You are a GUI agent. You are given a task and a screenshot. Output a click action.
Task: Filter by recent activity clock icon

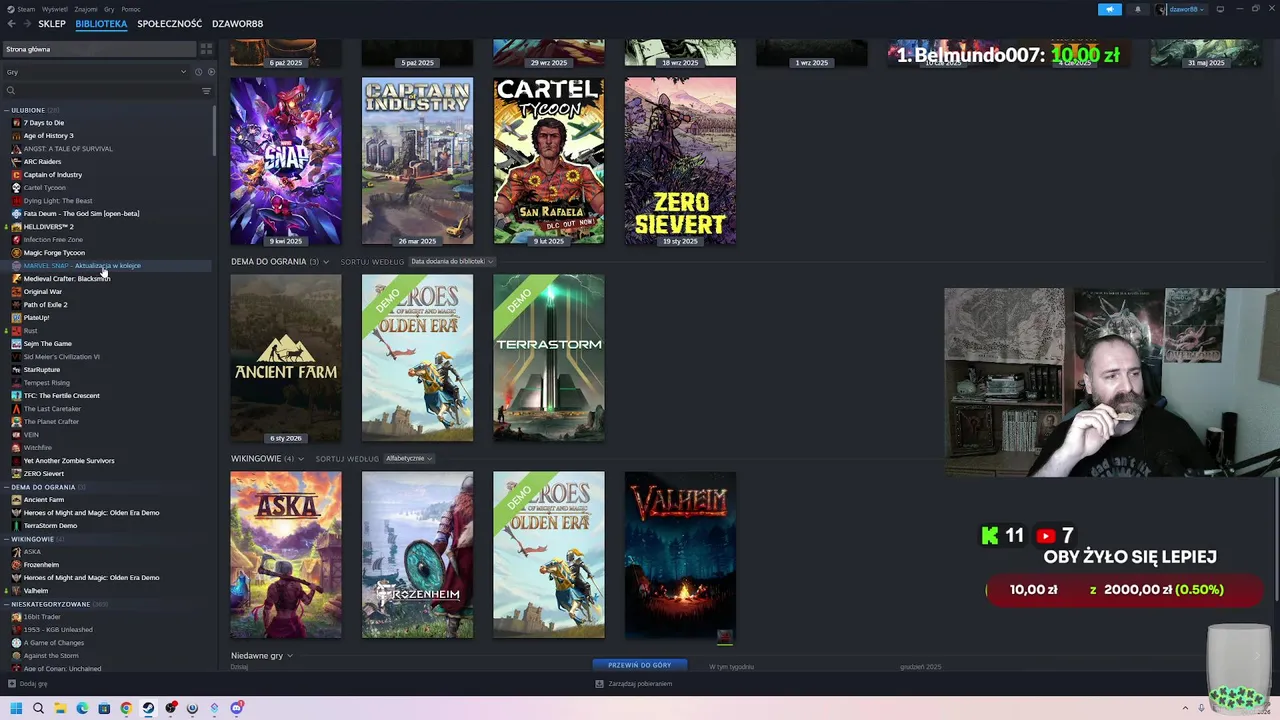click(198, 72)
